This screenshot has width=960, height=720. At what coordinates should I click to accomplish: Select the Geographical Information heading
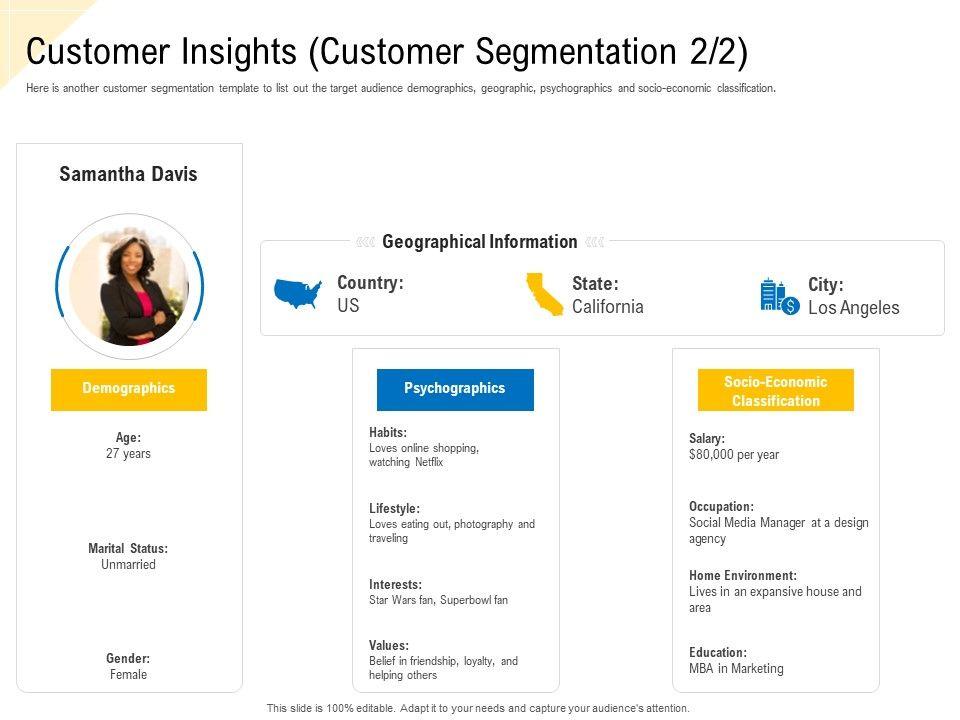tap(479, 242)
